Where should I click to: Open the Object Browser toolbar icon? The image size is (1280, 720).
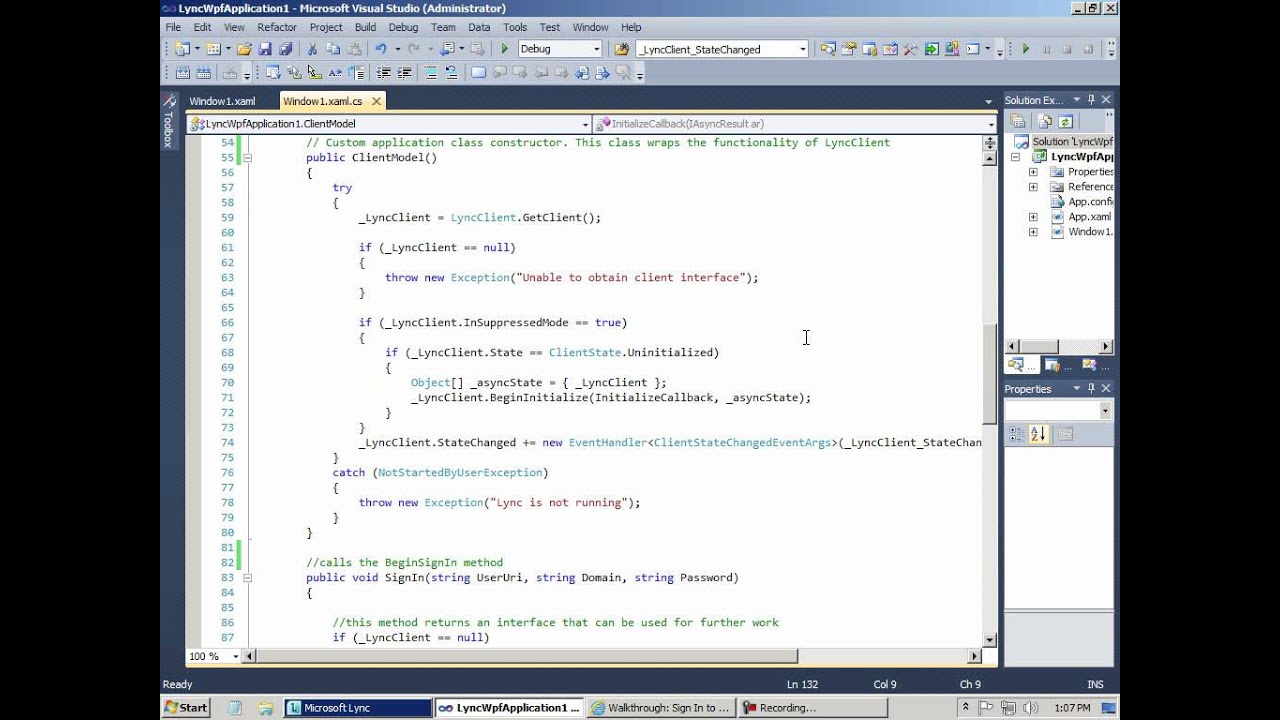pyautogui.click(x=890, y=49)
